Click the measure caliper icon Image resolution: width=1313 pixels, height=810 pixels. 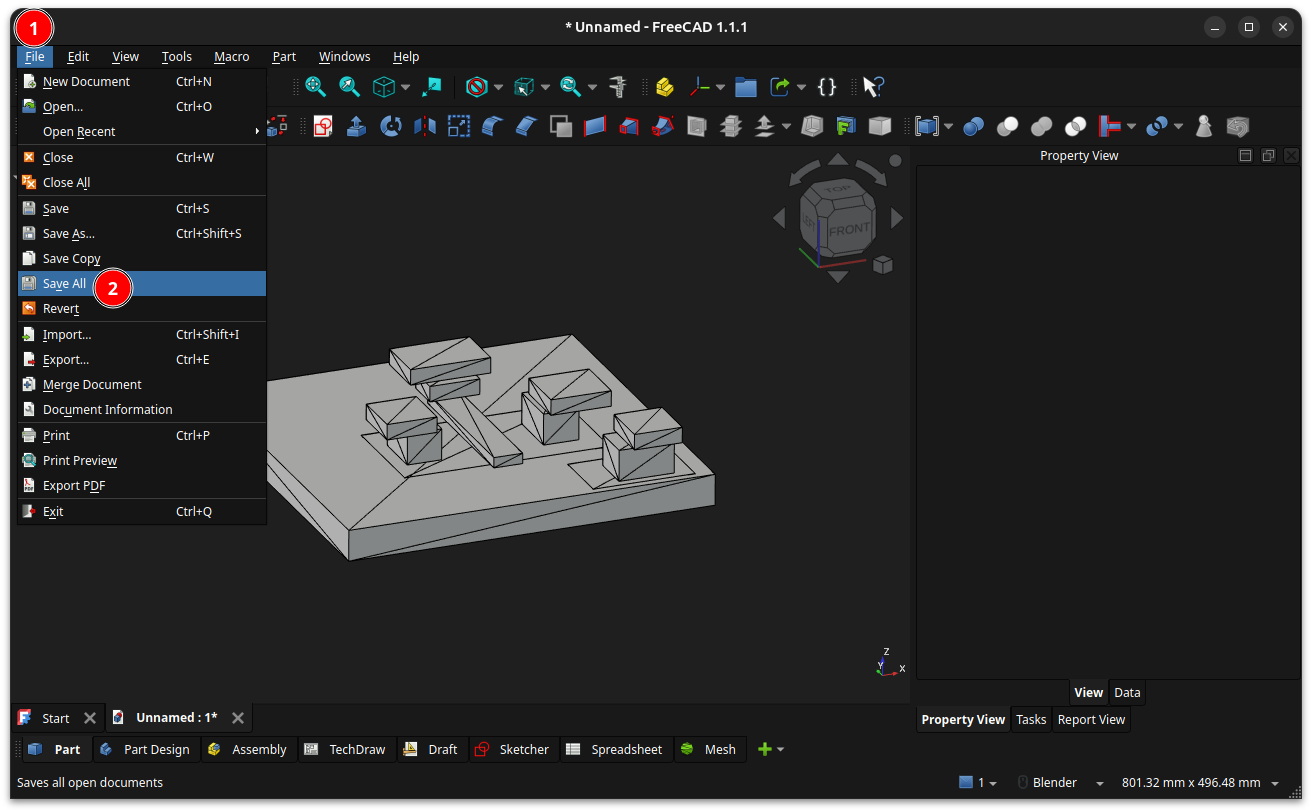(618, 87)
